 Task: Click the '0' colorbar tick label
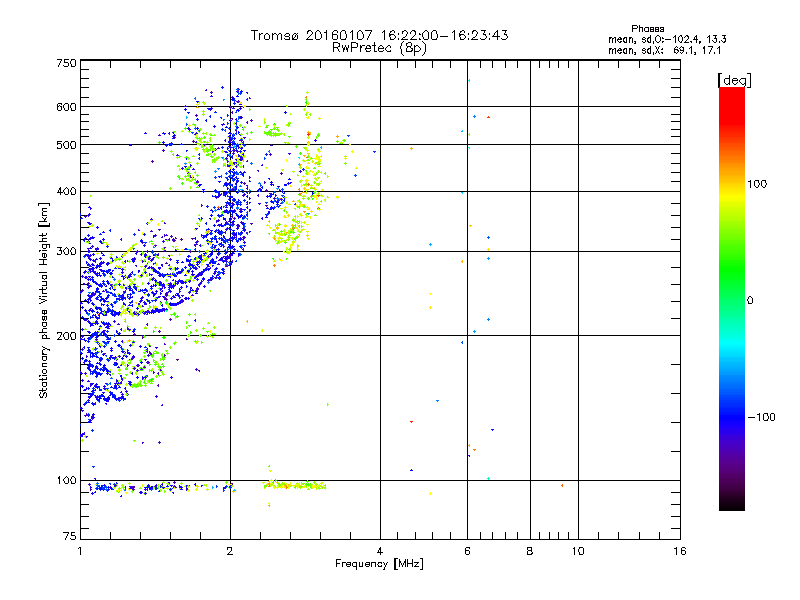(x=750, y=301)
